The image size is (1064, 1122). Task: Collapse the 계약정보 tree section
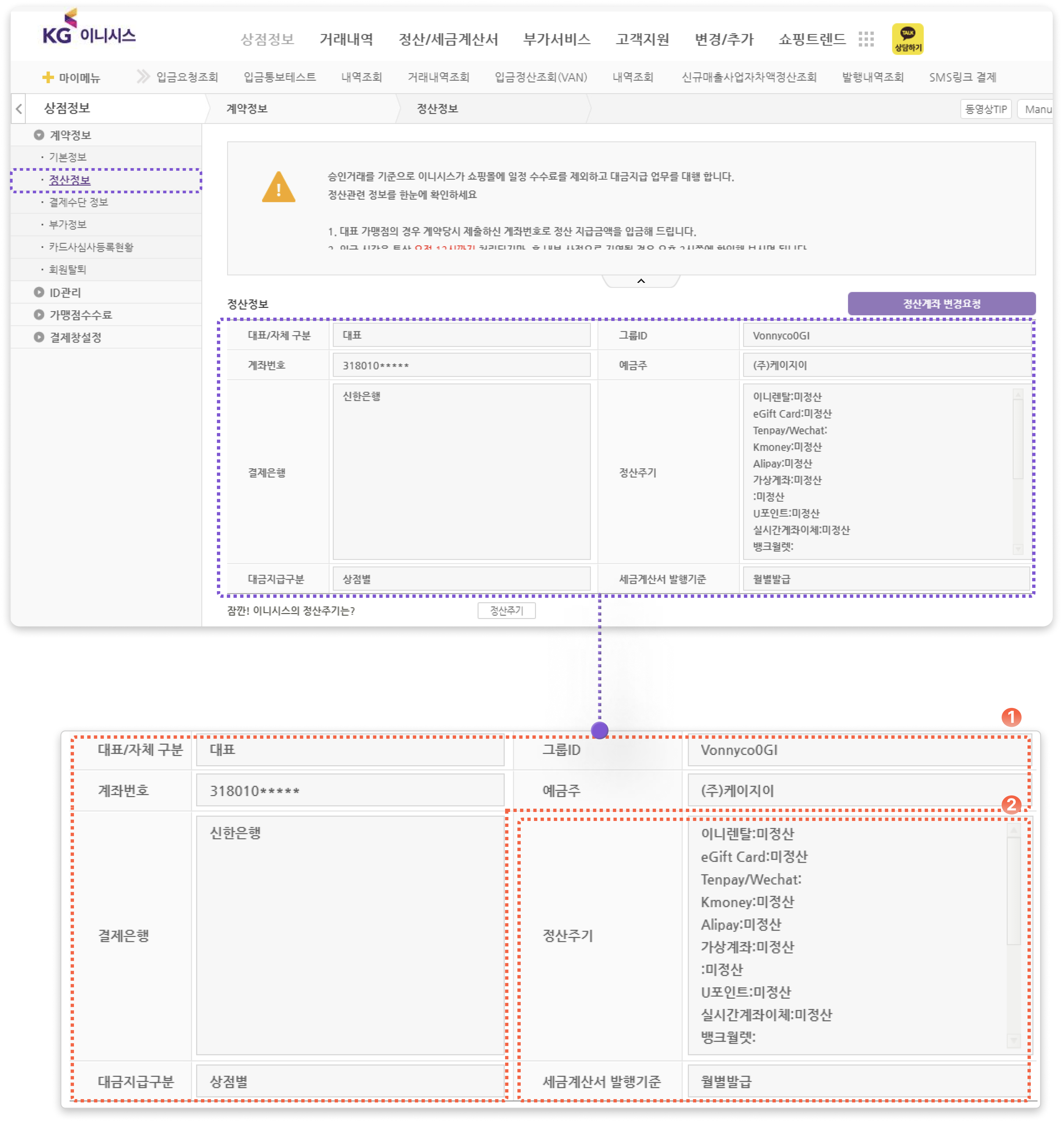point(38,135)
